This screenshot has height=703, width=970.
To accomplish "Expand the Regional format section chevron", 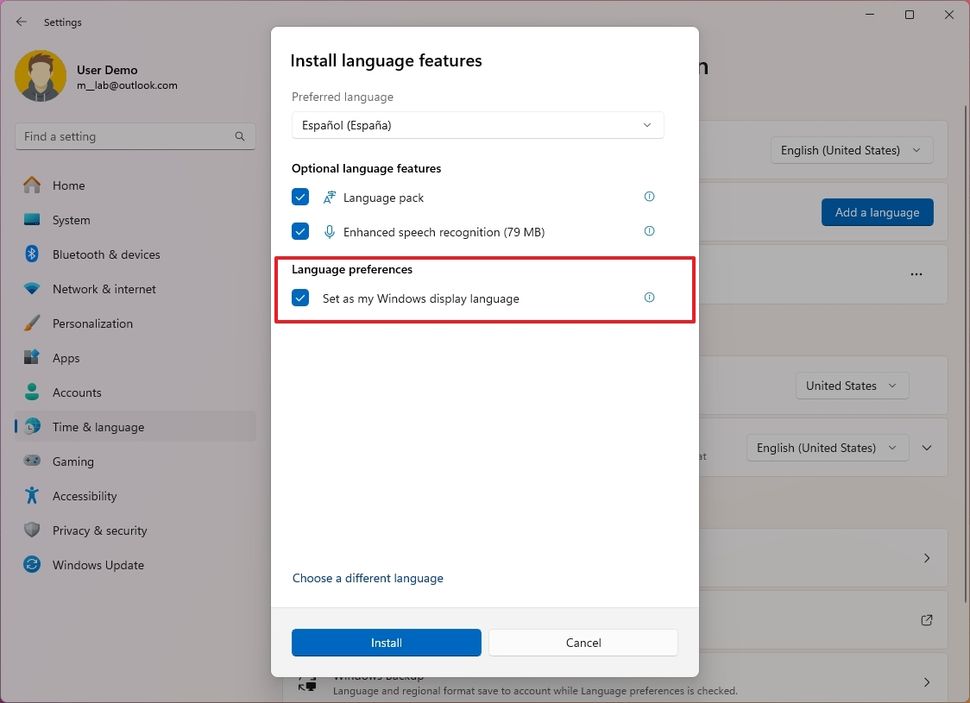I will click(926, 447).
